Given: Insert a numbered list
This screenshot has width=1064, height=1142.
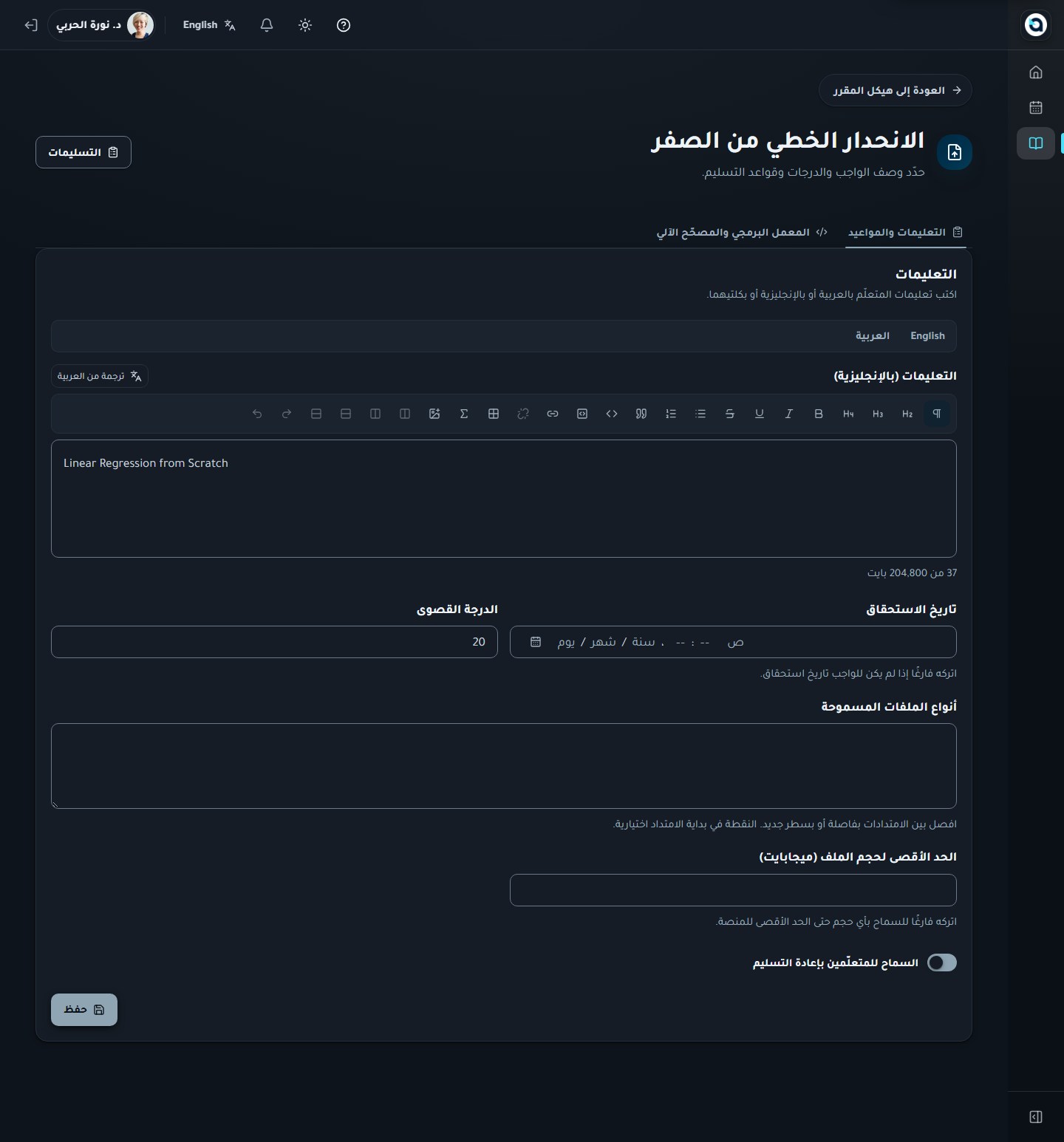Looking at the screenshot, I should pyautogui.click(x=671, y=414).
